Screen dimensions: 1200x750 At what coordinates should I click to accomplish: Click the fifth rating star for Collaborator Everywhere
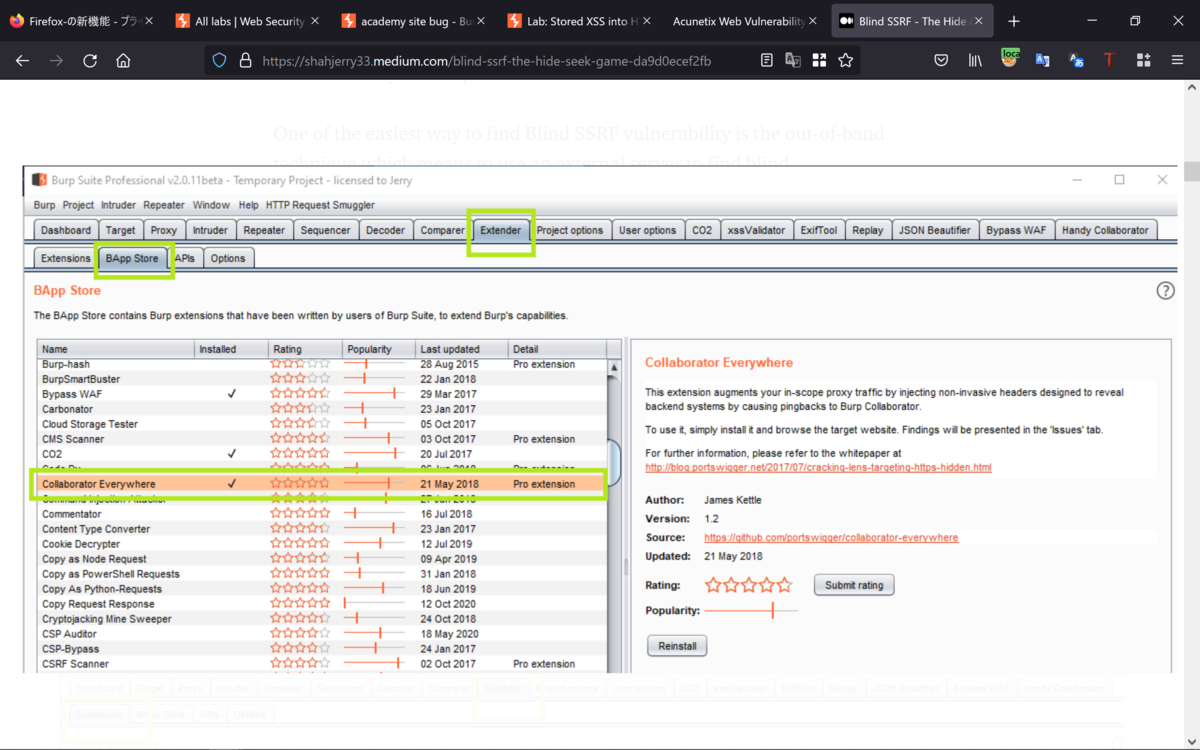point(785,585)
